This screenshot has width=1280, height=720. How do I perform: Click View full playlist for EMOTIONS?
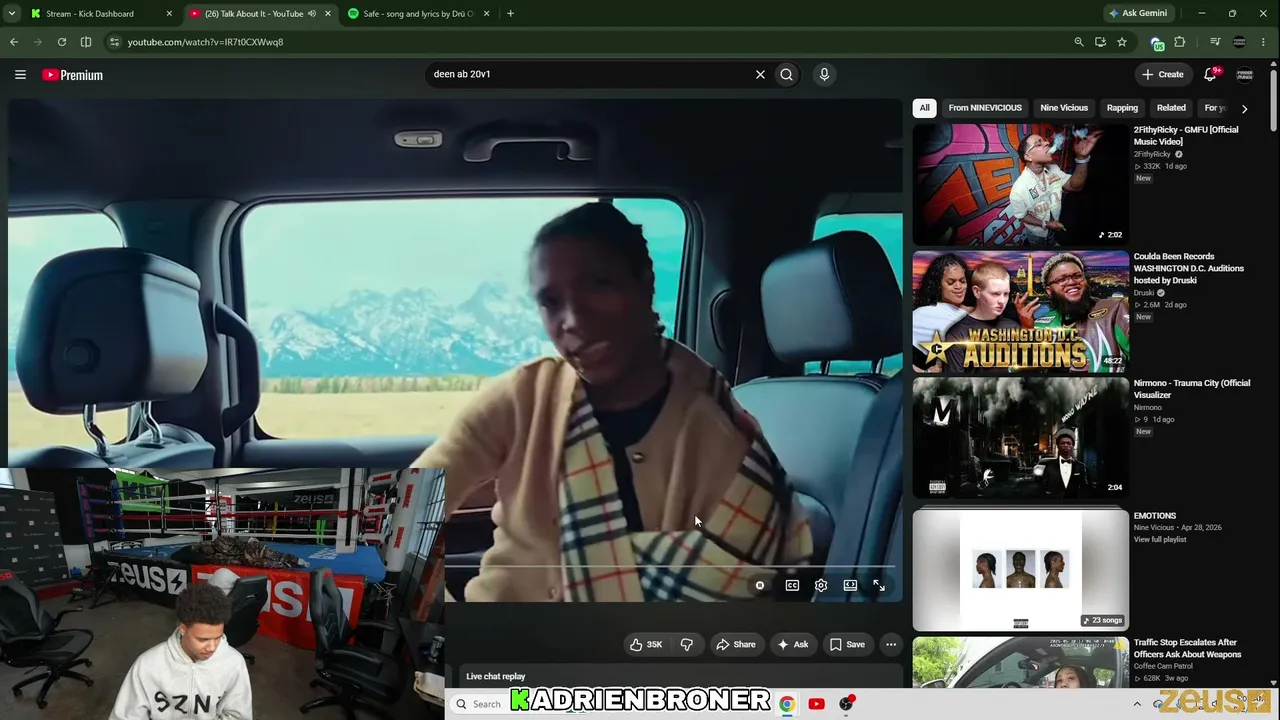point(1160,540)
